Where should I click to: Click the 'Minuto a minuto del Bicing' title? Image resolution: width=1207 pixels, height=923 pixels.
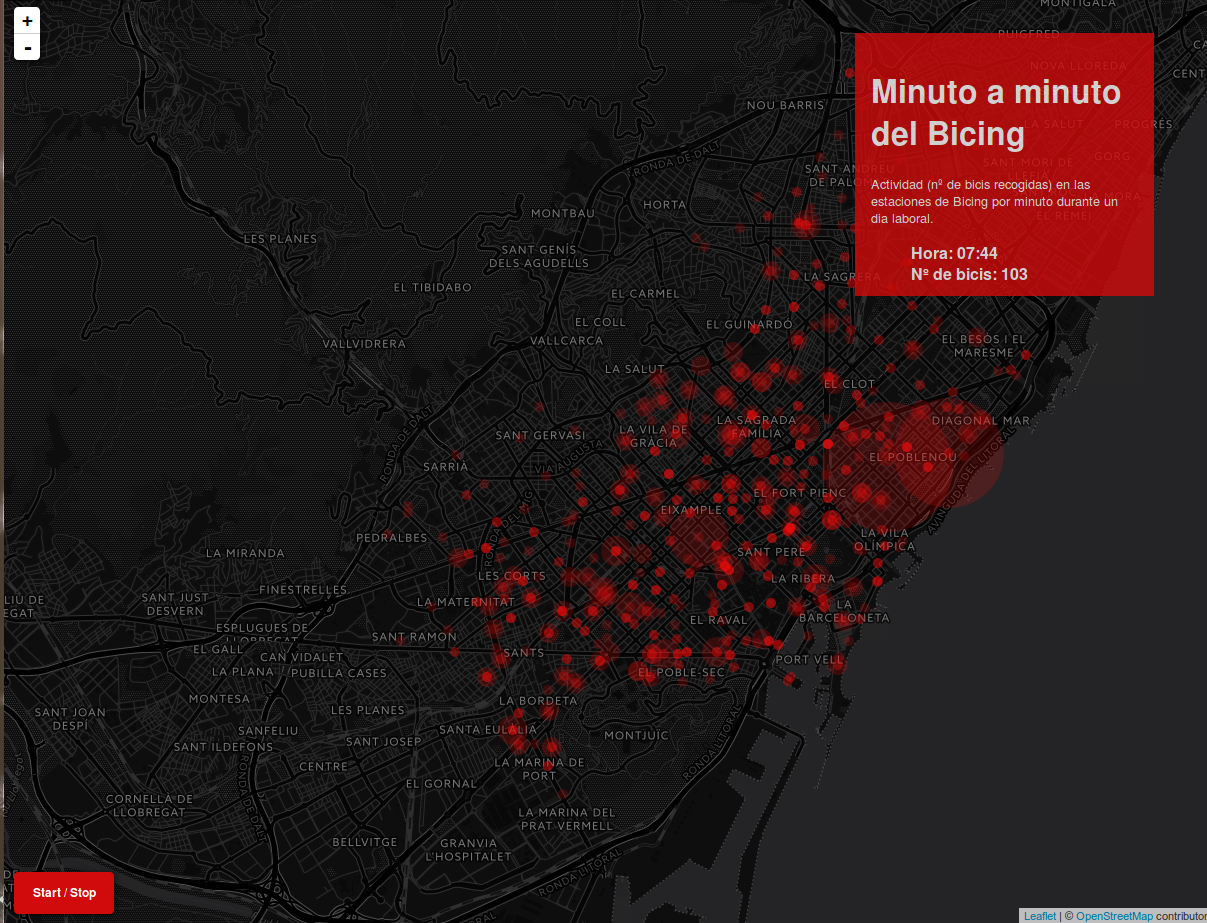pyautogui.click(x=996, y=112)
